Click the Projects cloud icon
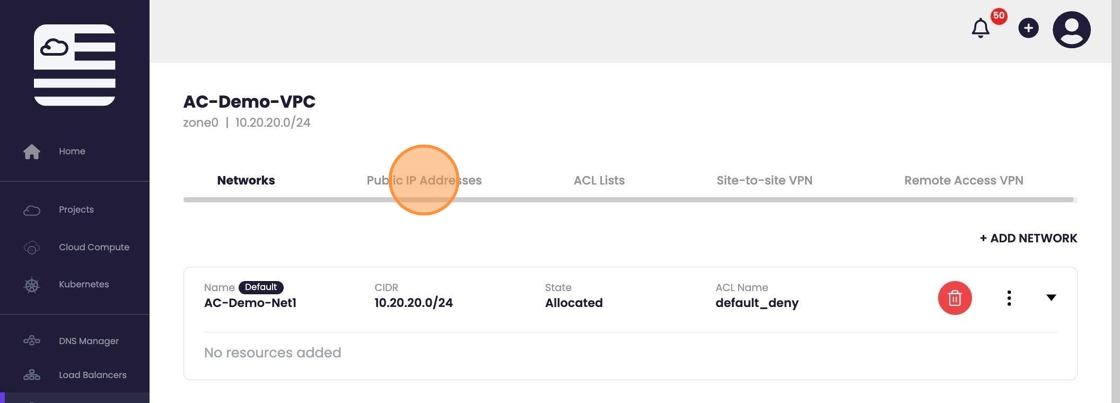Image resolution: width=1120 pixels, height=403 pixels. point(32,210)
